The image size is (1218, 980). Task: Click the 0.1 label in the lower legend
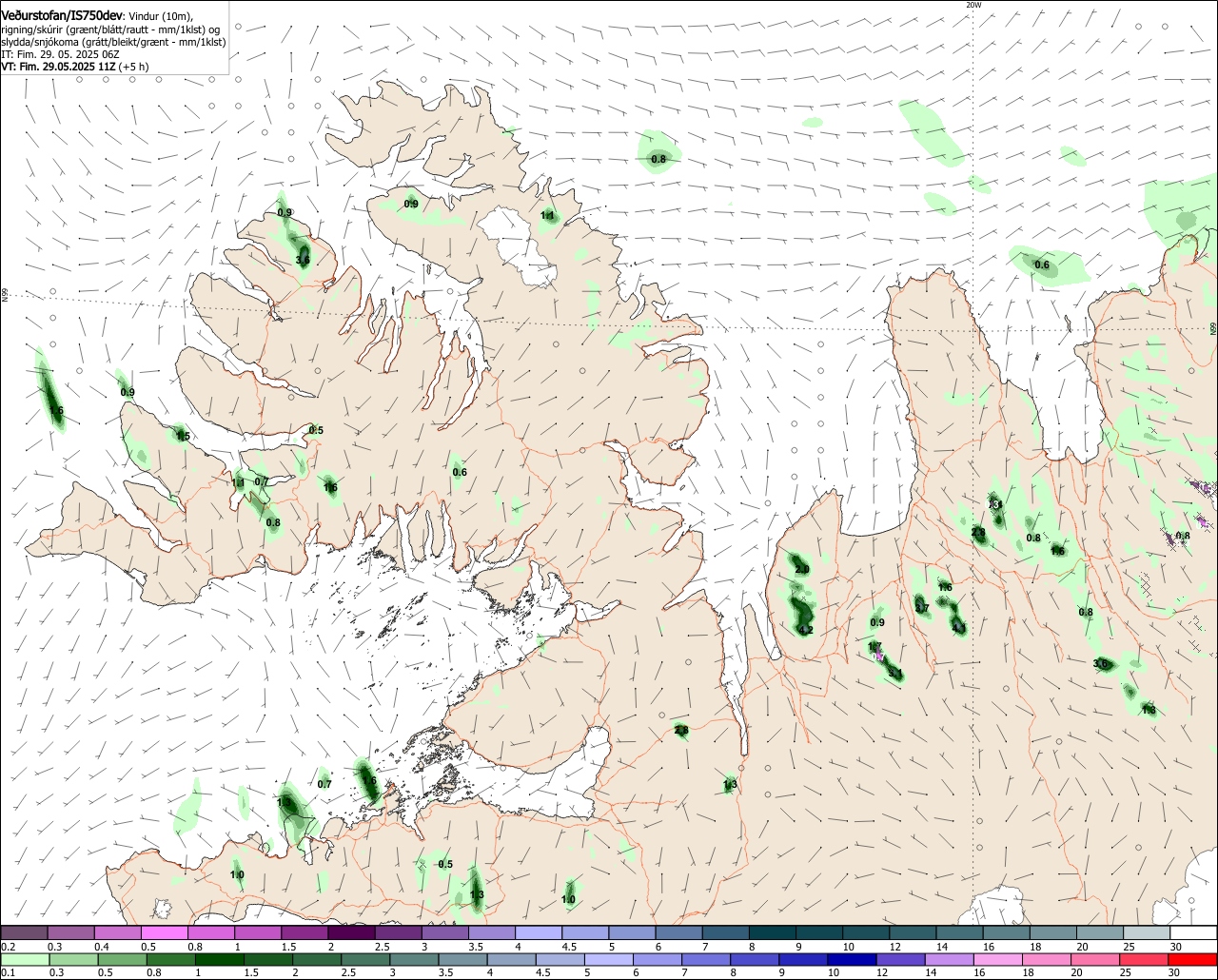(x=8, y=972)
